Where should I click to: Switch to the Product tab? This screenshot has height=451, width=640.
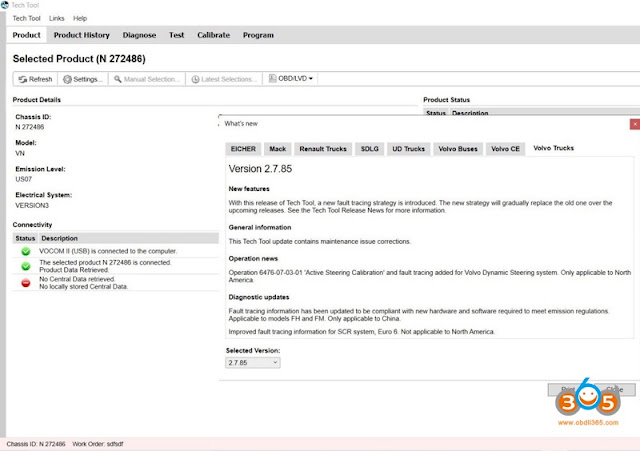[27, 35]
